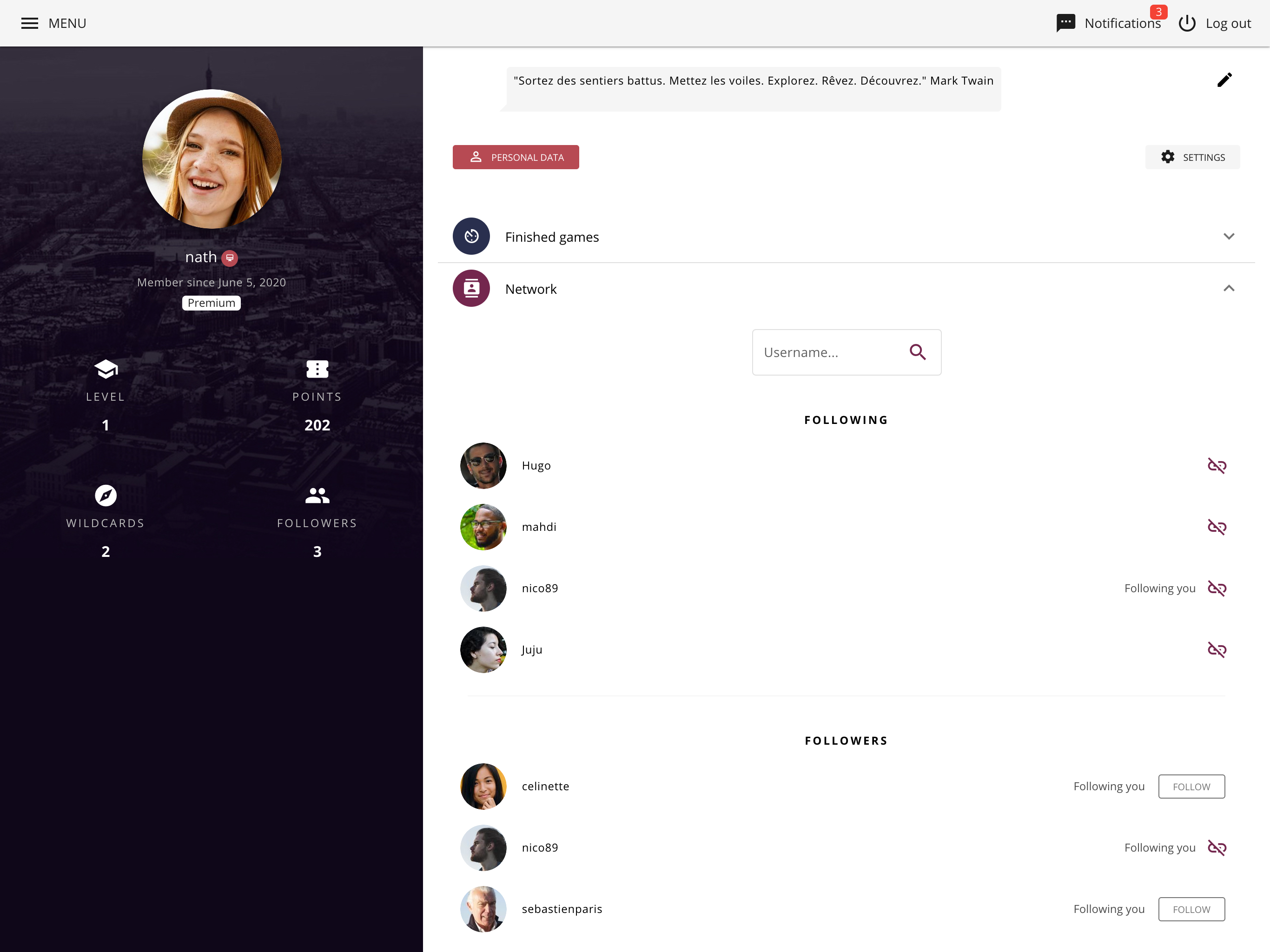Click the Wildcards compass icon
The height and width of the screenshot is (952, 1270).
click(x=106, y=496)
